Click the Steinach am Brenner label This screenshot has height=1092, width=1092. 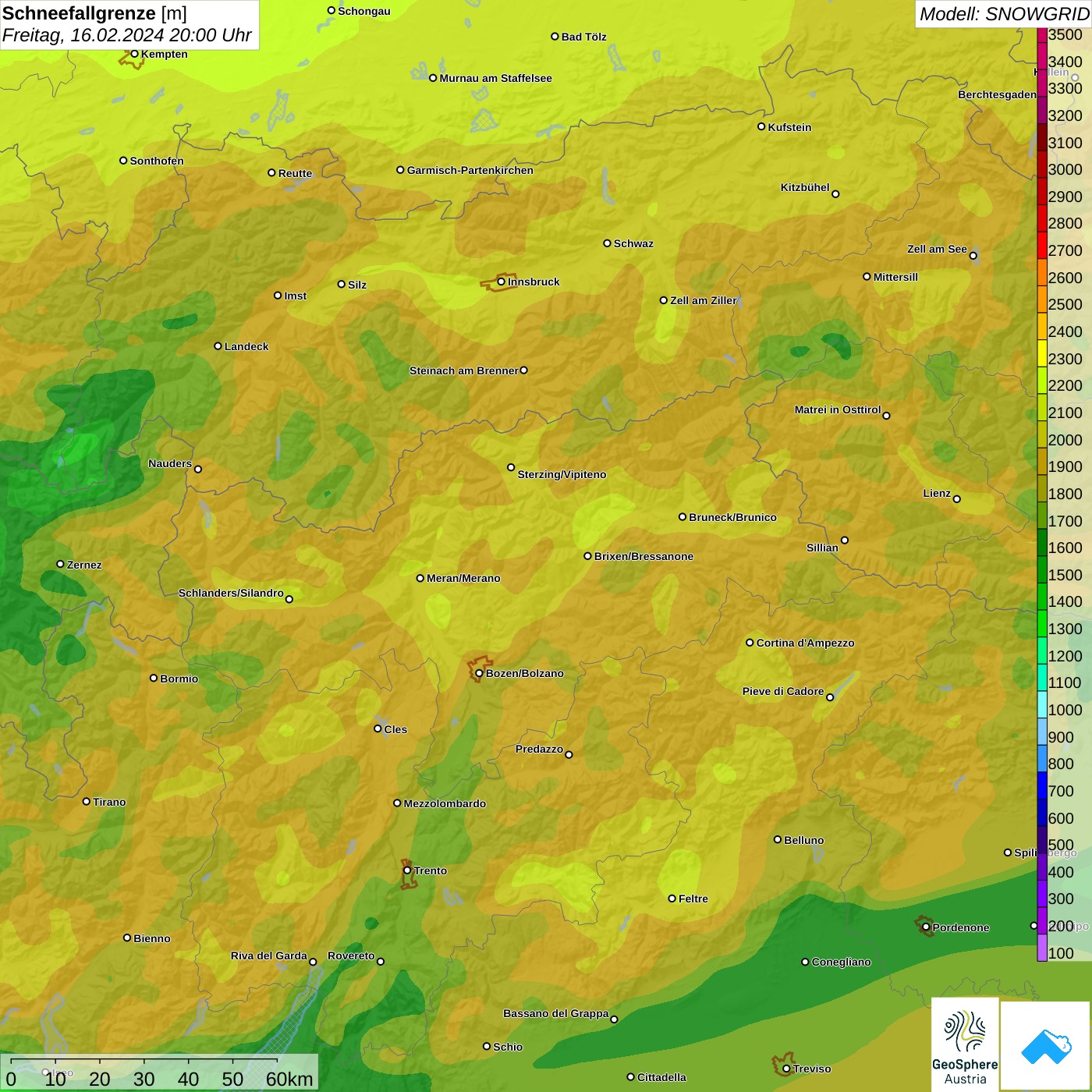pyautogui.click(x=463, y=370)
